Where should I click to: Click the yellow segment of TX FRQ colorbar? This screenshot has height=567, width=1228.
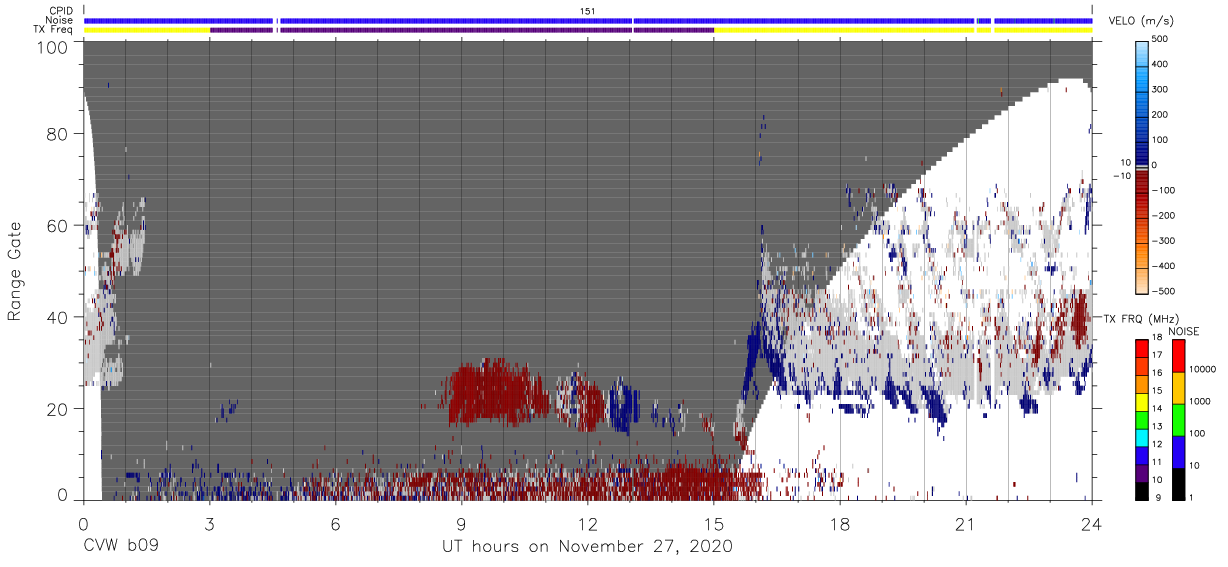tap(1142, 400)
